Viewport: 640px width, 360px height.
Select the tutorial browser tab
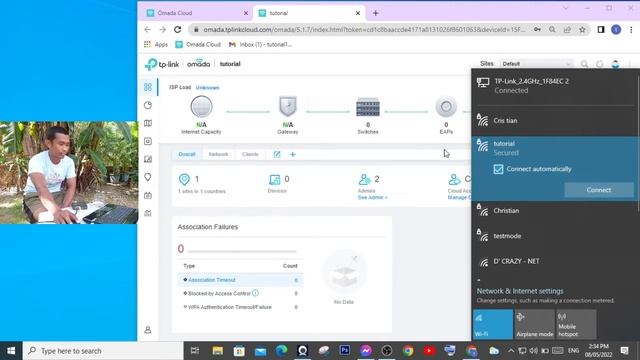coord(309,13)
